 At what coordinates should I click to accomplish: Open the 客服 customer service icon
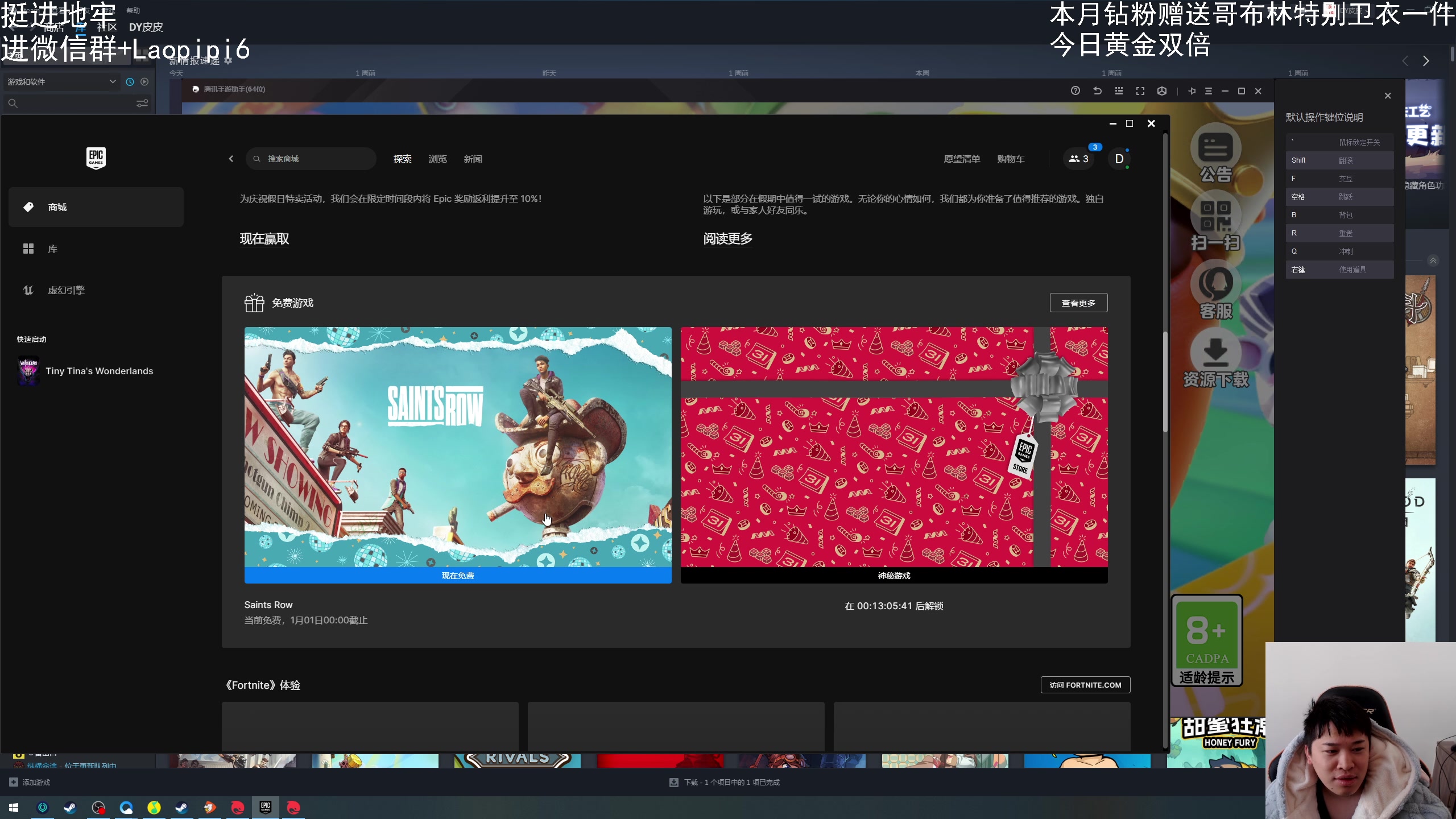1216,290
